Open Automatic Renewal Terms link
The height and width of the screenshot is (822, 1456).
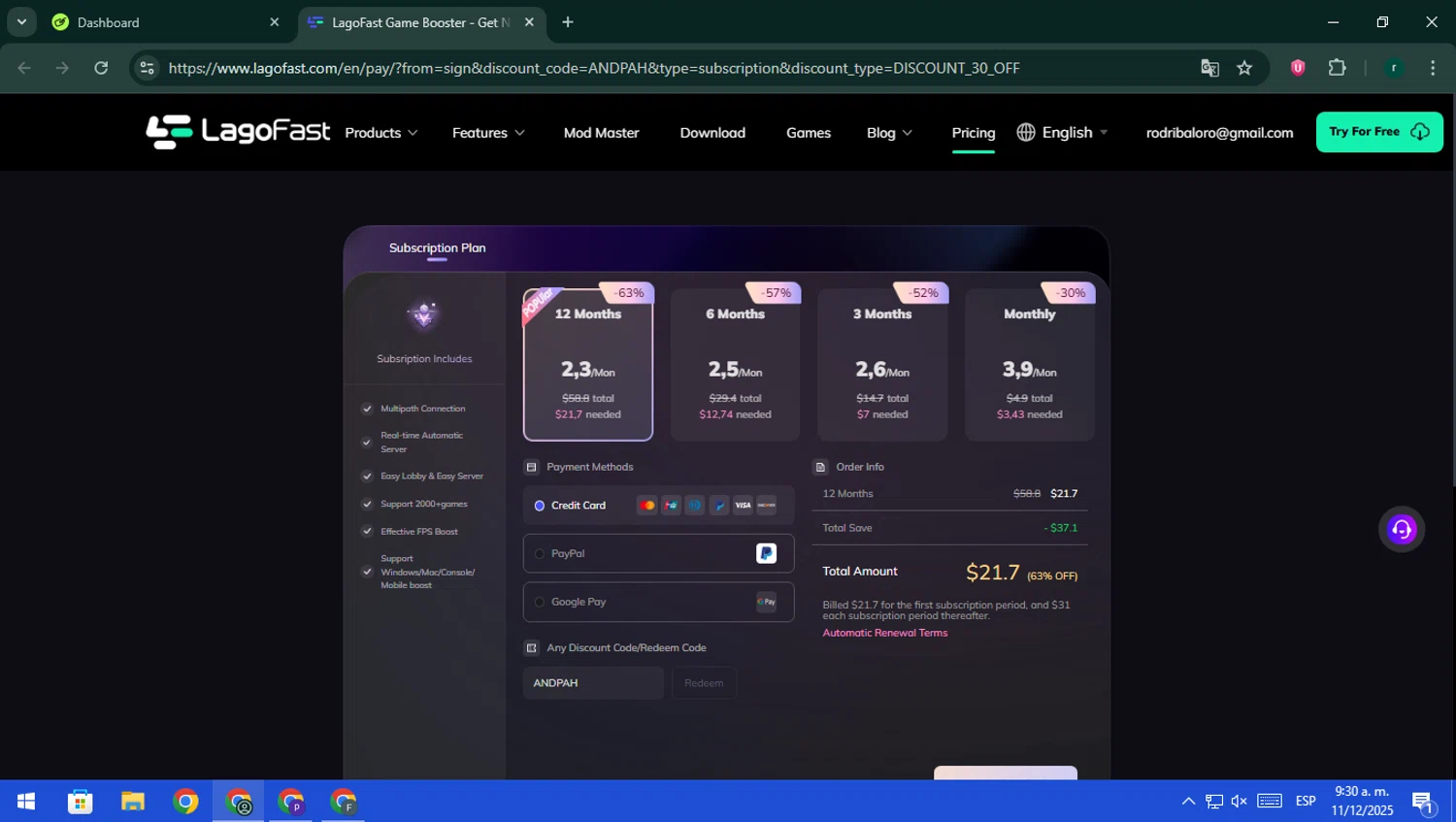[x=885, y=633]
